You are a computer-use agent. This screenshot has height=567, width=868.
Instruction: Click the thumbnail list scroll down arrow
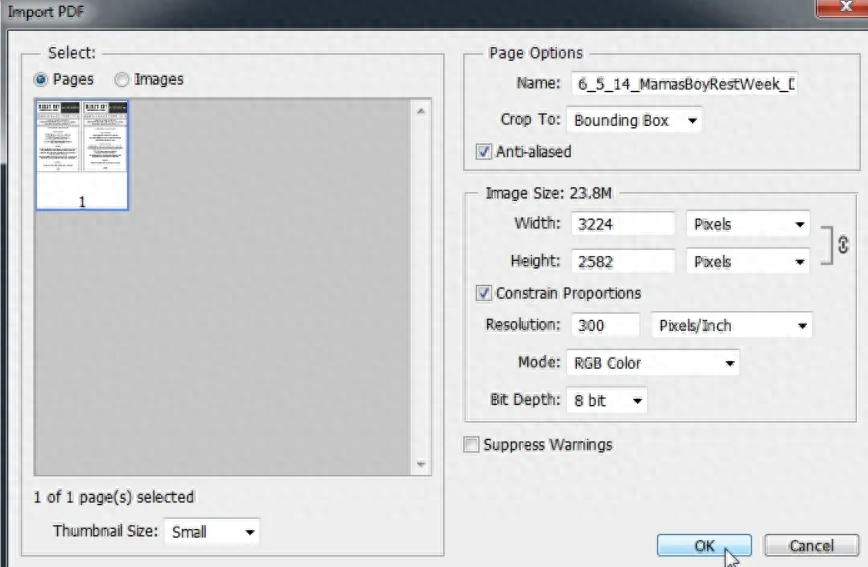[x=421, y=465]
